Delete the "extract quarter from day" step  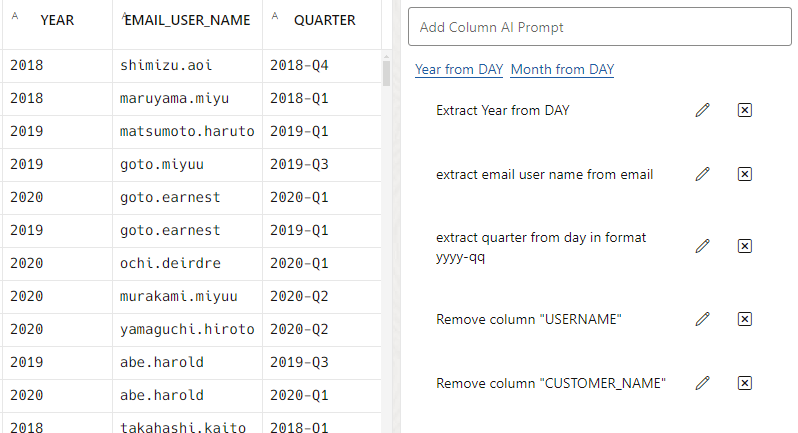coord(745,246)
